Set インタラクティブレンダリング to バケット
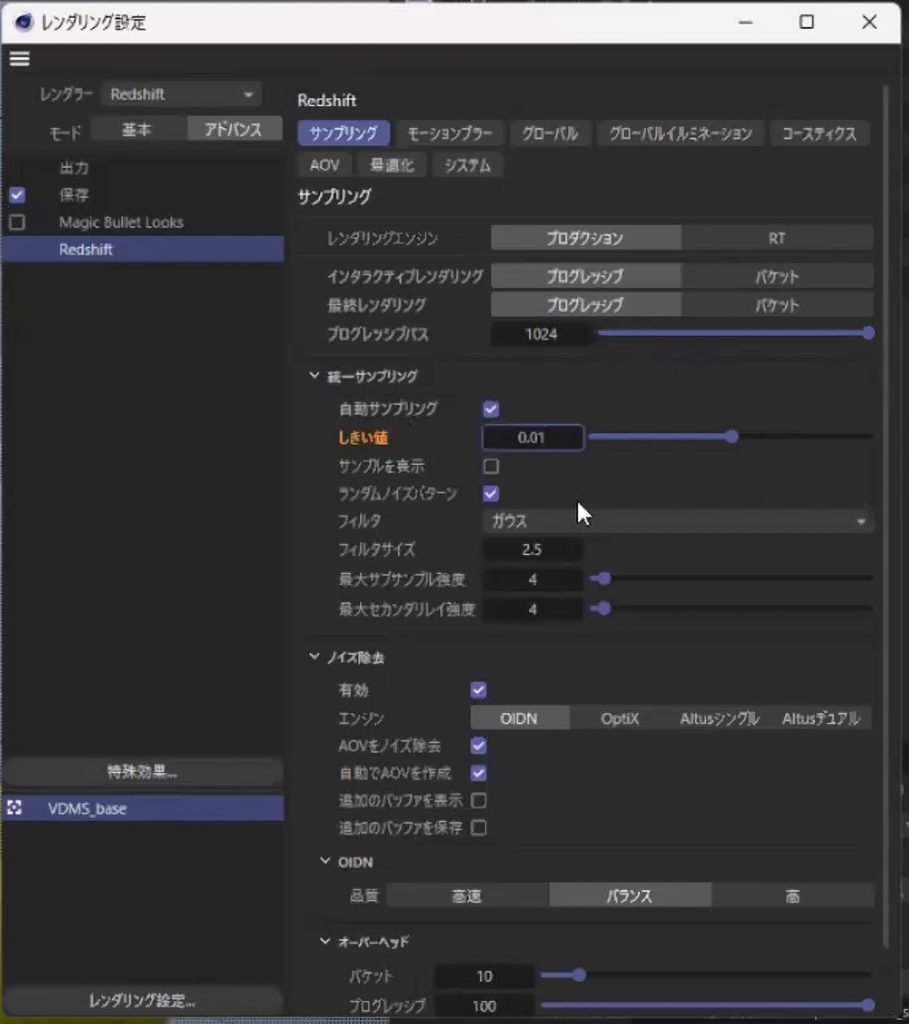Screen dimensions: 909x1024 [777, 276]
